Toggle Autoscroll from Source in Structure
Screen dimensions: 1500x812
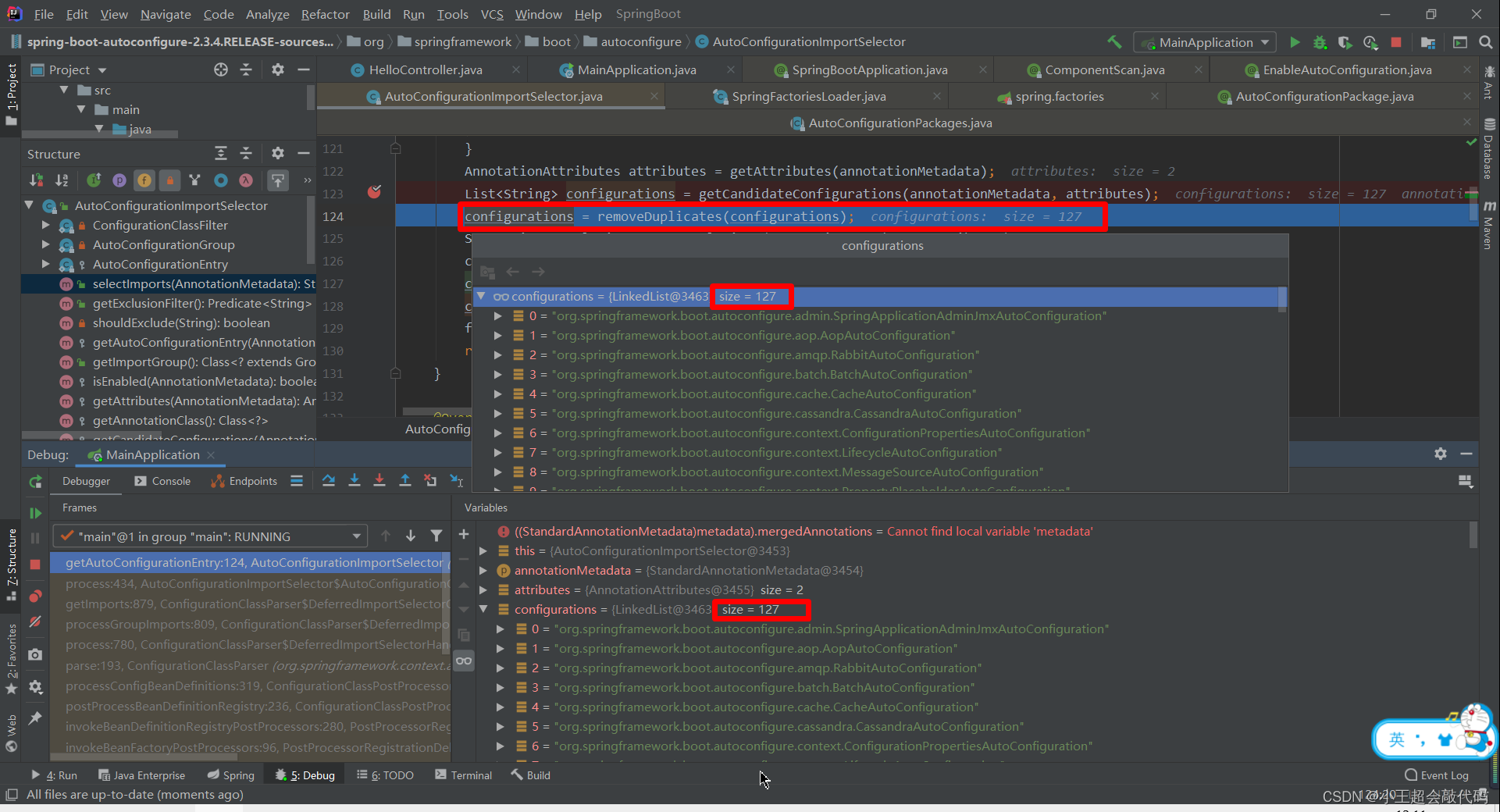click(x=277, y=180)
